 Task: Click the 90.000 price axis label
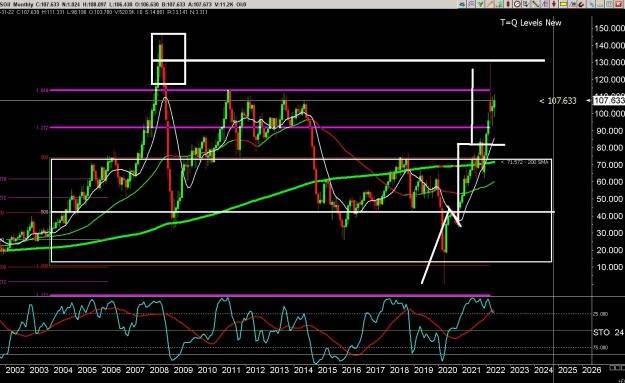(609, 131)
